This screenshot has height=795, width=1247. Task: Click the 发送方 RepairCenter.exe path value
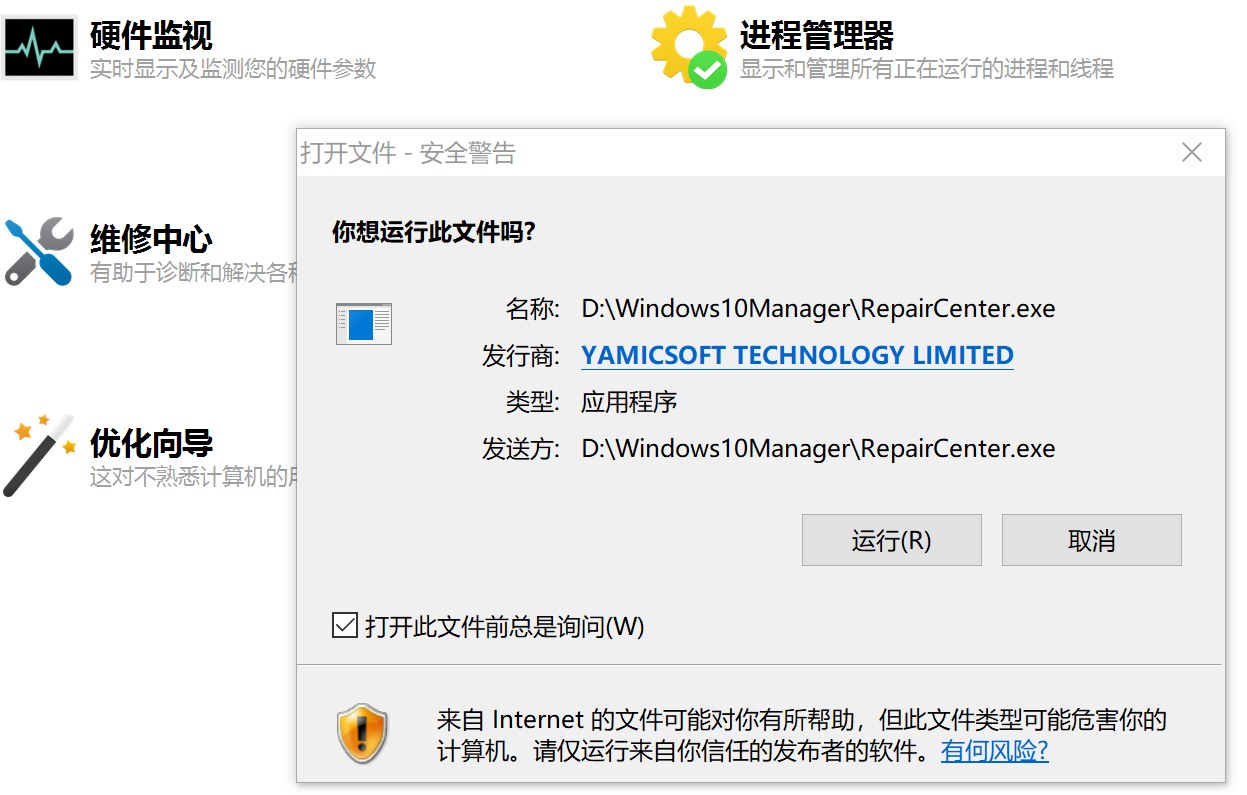[819, 449]
